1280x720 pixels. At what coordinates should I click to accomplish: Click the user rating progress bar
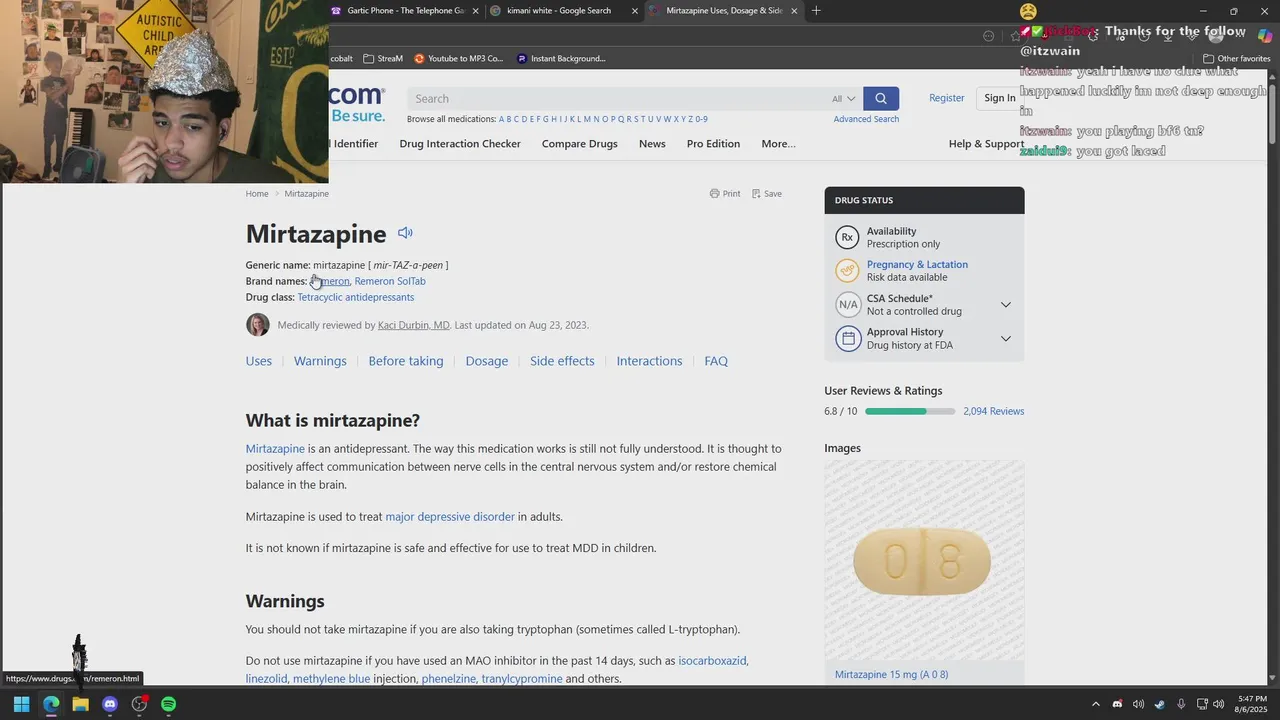(910, 411)
